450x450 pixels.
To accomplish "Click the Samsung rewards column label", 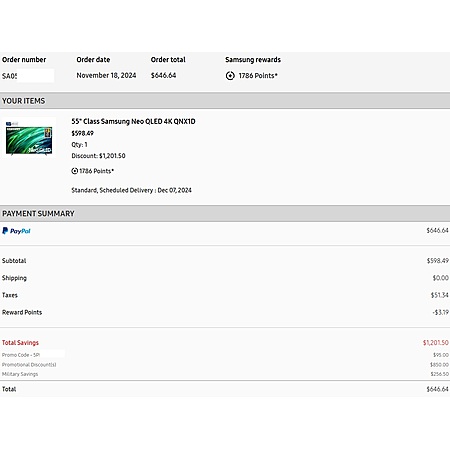I will (x=253, y=60).
